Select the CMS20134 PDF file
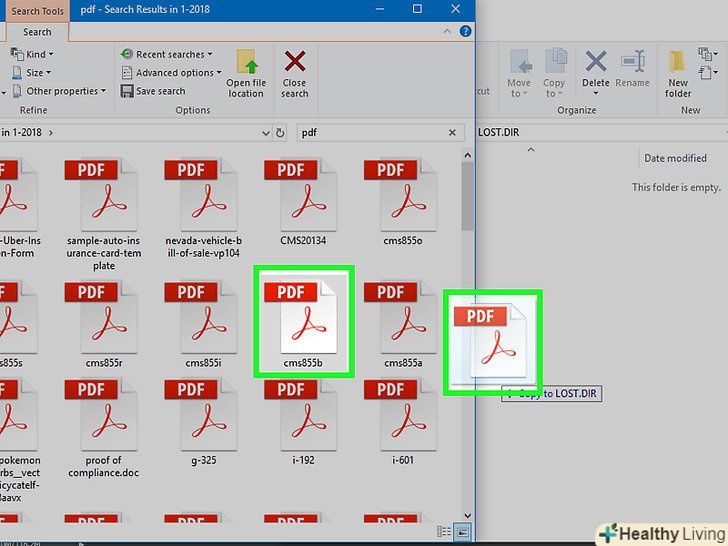This screenshot has height=546, width=728. [x=303, y=203]
